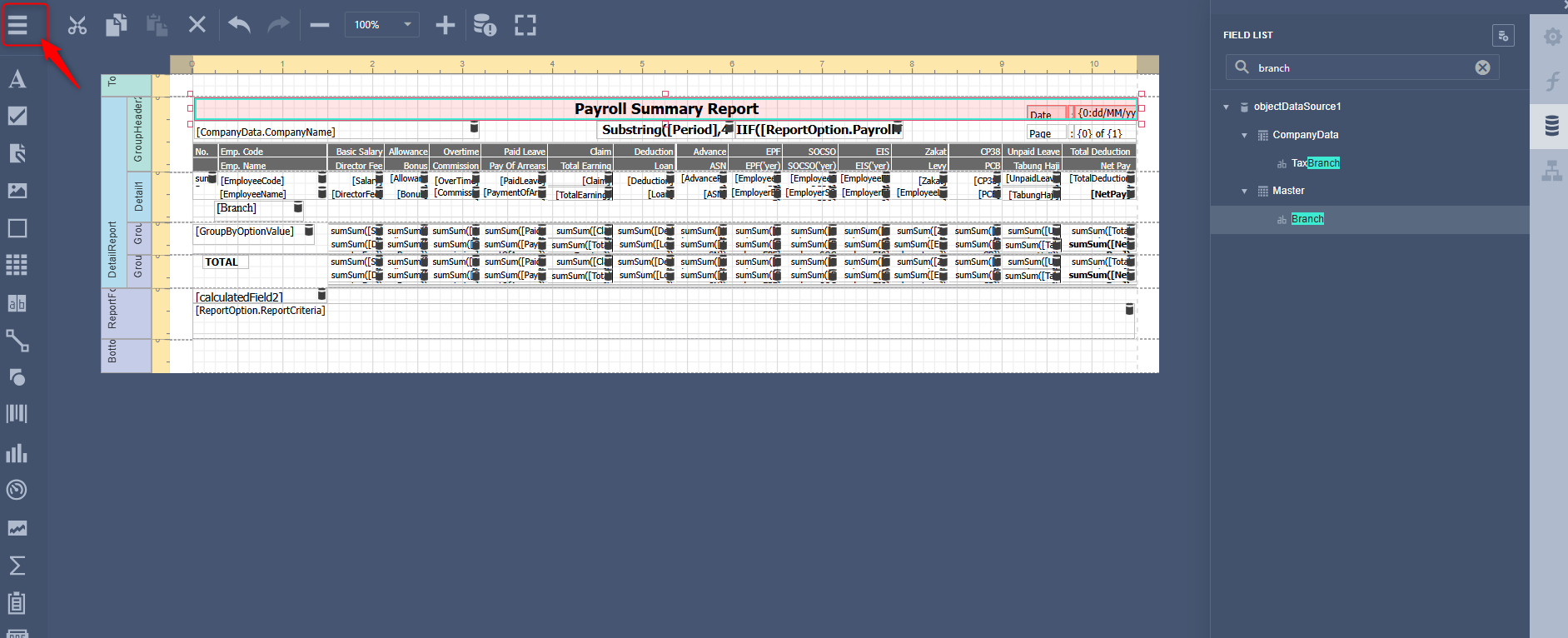Select the Label tool in toolbox

pos(17,79)
